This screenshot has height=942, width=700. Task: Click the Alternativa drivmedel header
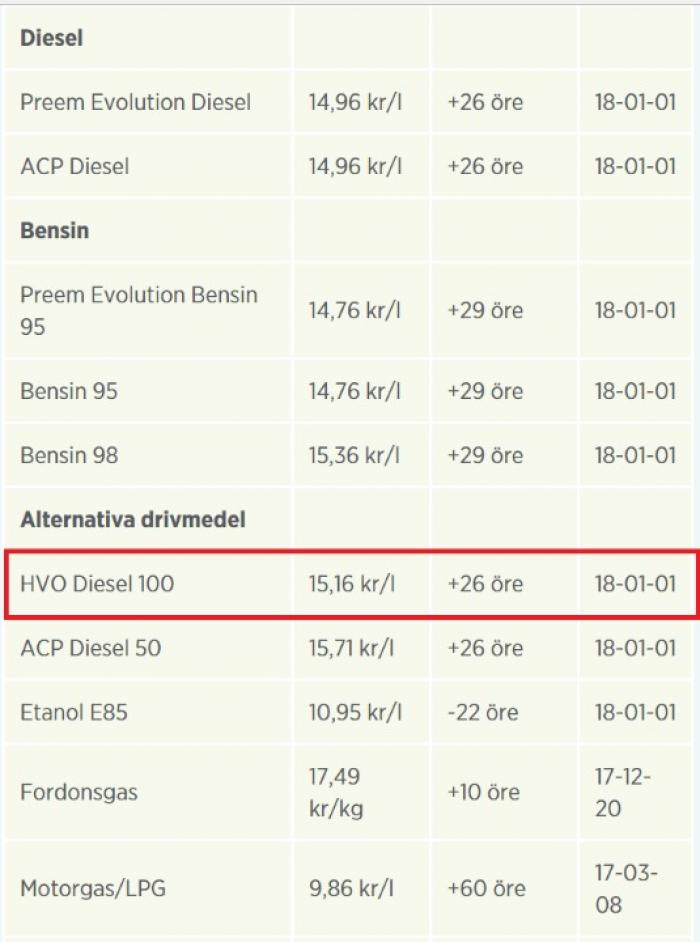[x=133, y=520]
